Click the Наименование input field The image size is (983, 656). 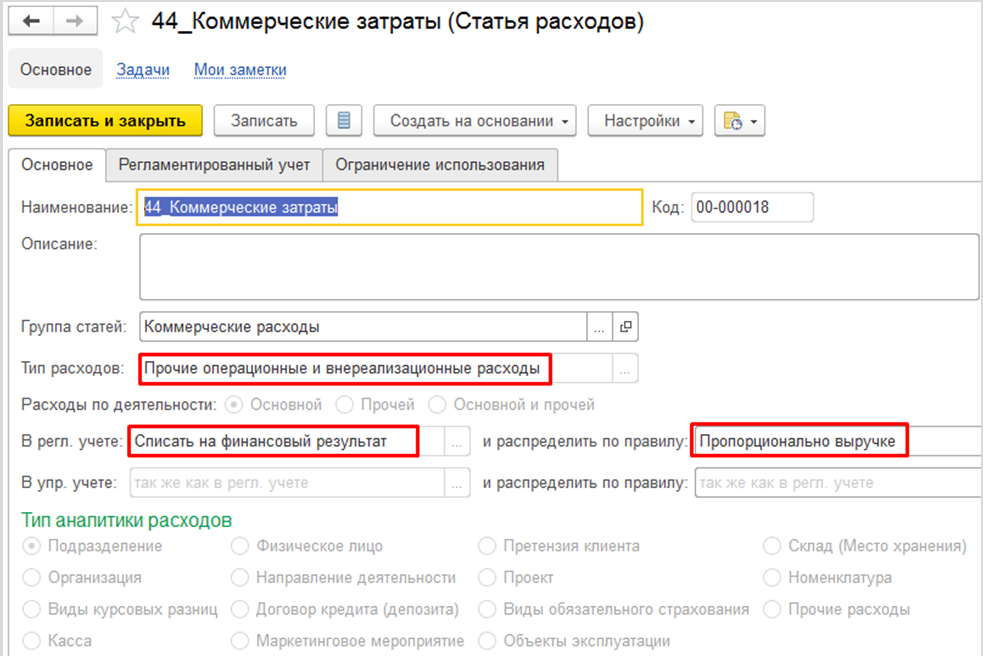(x=388, y=207)
